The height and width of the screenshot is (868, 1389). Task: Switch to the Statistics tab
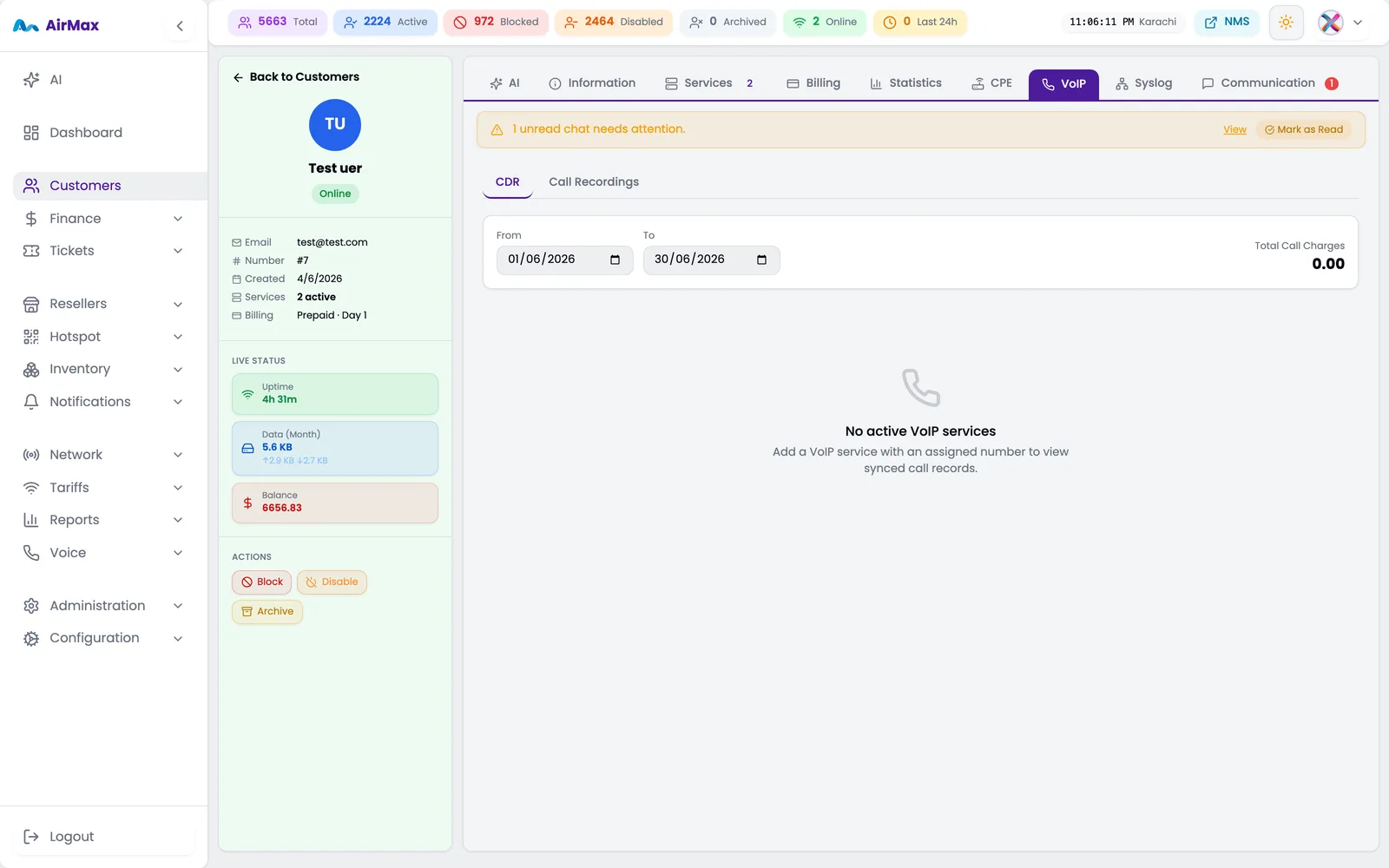[x=905, y=83]
